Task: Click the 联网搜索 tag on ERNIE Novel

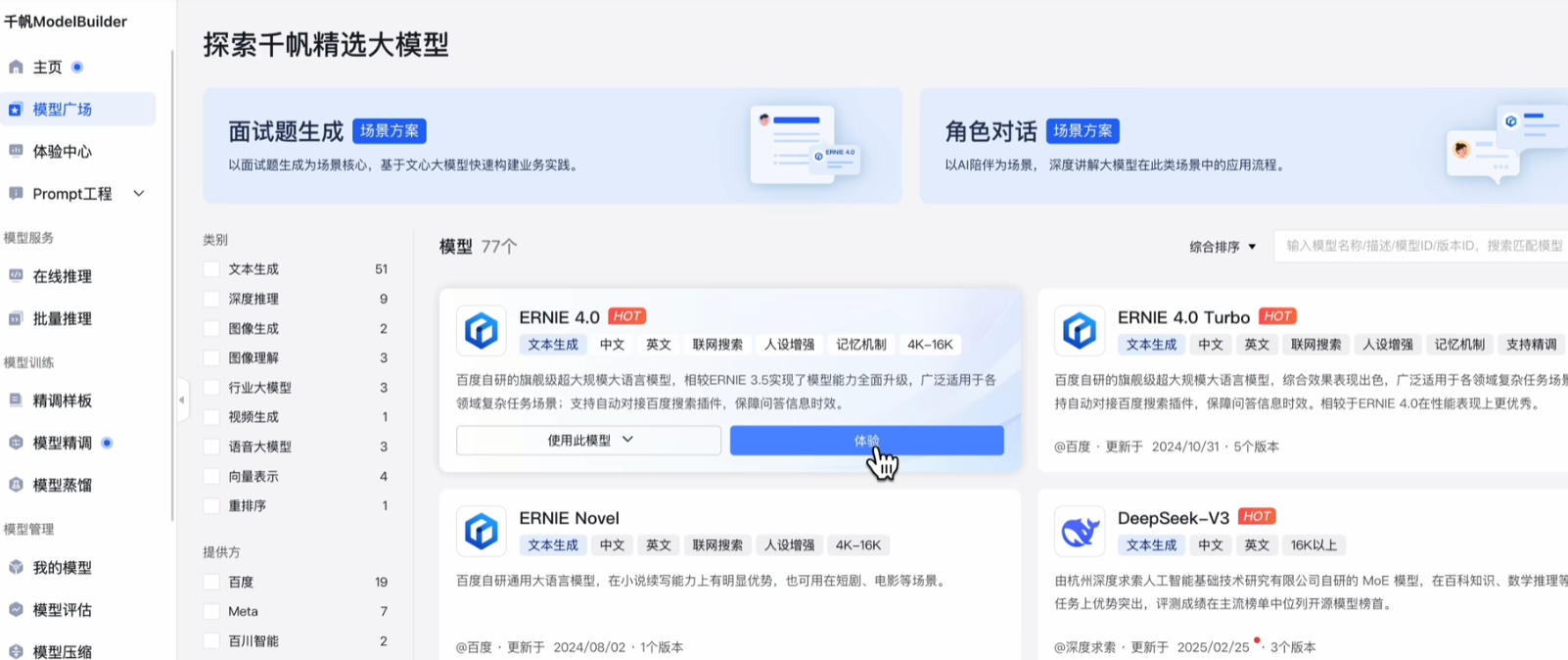Action: [x=717, y=545]
